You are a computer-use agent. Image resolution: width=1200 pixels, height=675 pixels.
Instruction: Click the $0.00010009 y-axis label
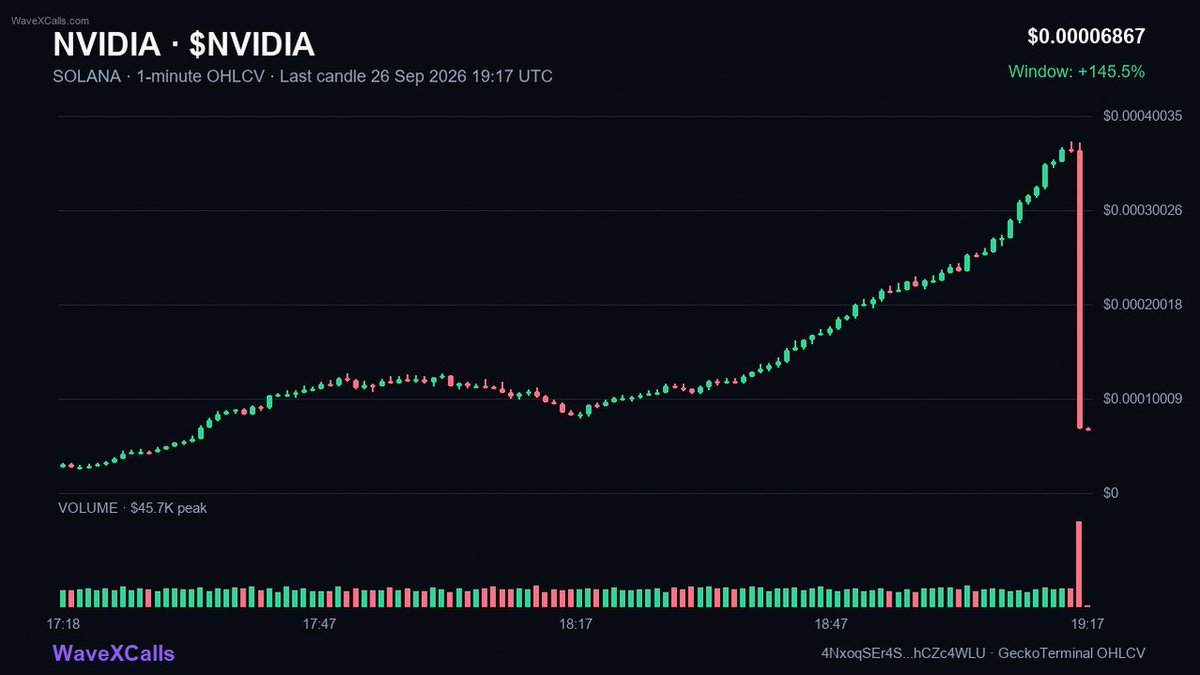point(1143,398)
